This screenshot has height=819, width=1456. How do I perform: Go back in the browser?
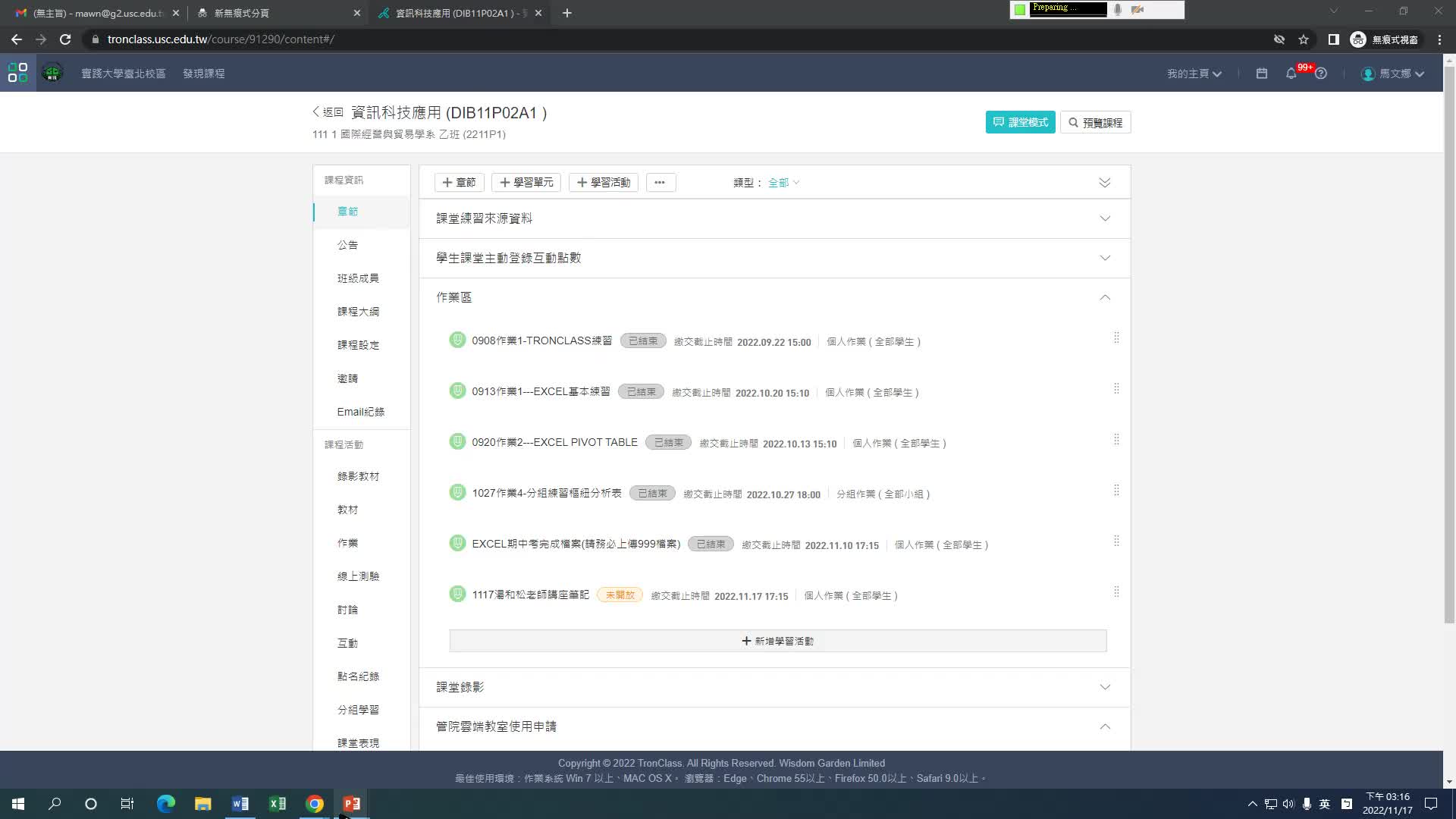click(x=17, y=39)
